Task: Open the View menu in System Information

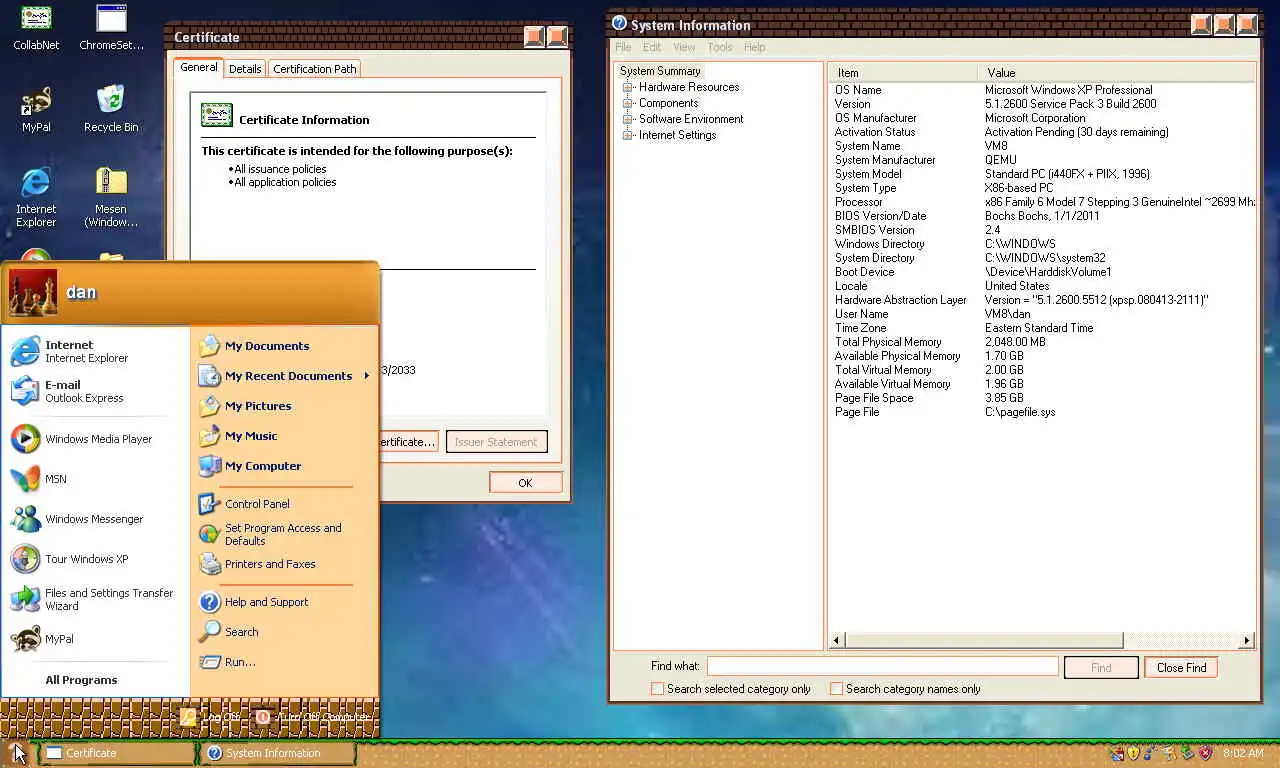Action: (684, 47)
